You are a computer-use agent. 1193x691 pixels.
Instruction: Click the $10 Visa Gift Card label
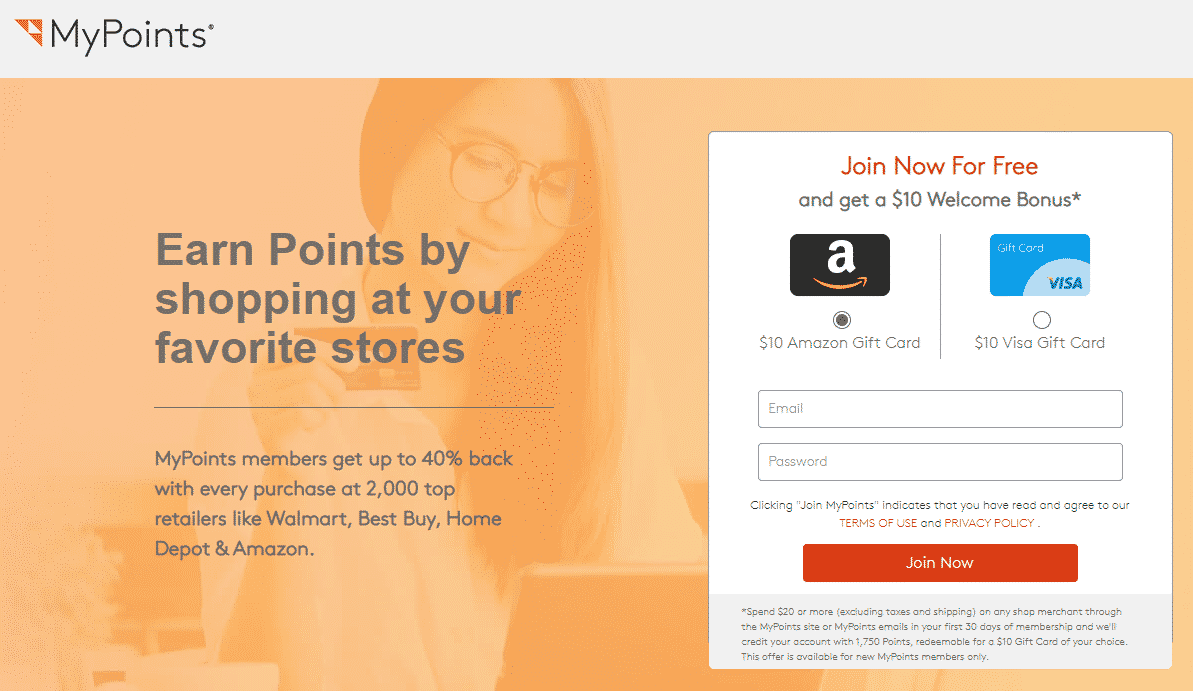tap(1040, 343)
